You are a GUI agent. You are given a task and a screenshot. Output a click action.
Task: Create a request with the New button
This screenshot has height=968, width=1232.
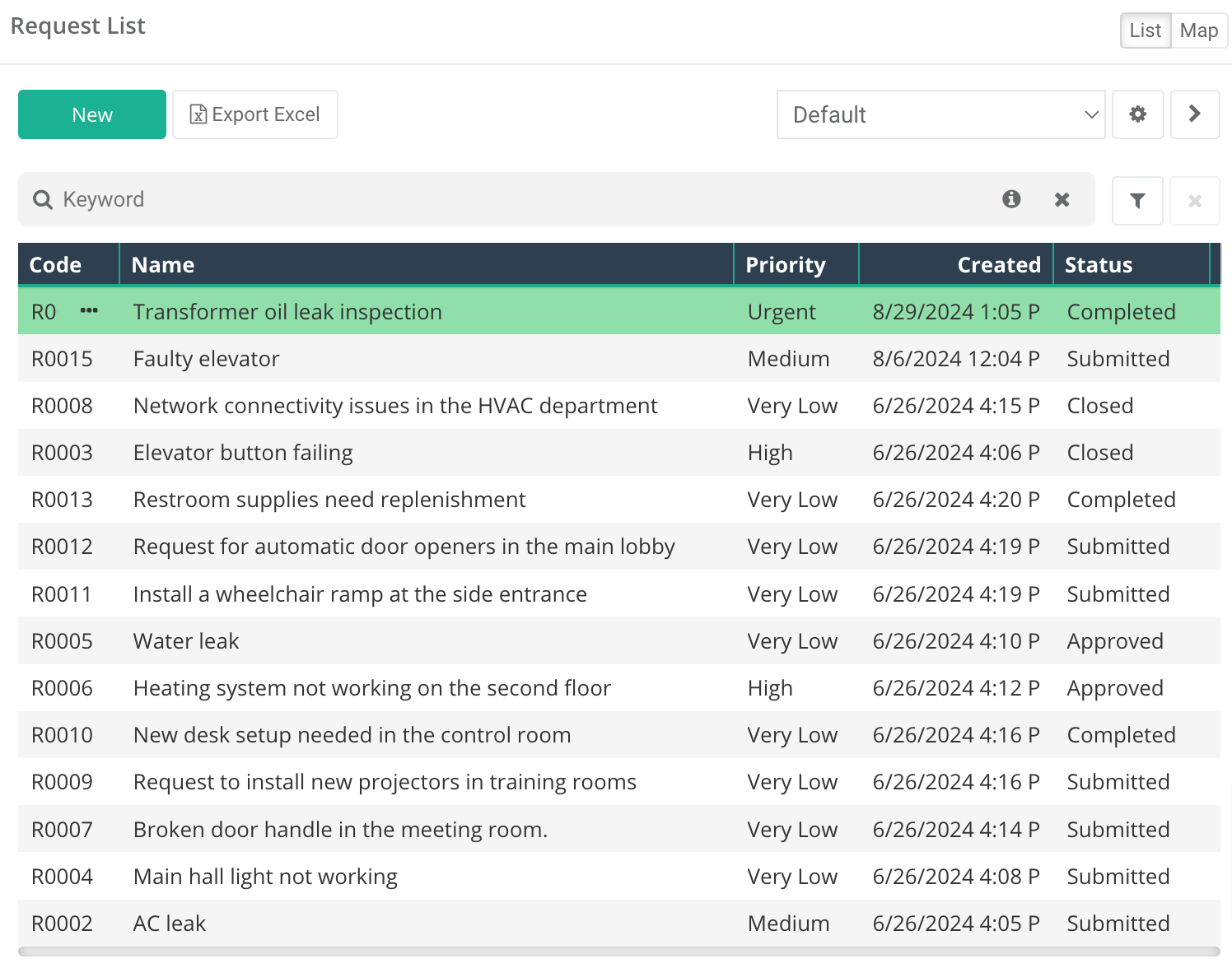click(x=91, y=114)
